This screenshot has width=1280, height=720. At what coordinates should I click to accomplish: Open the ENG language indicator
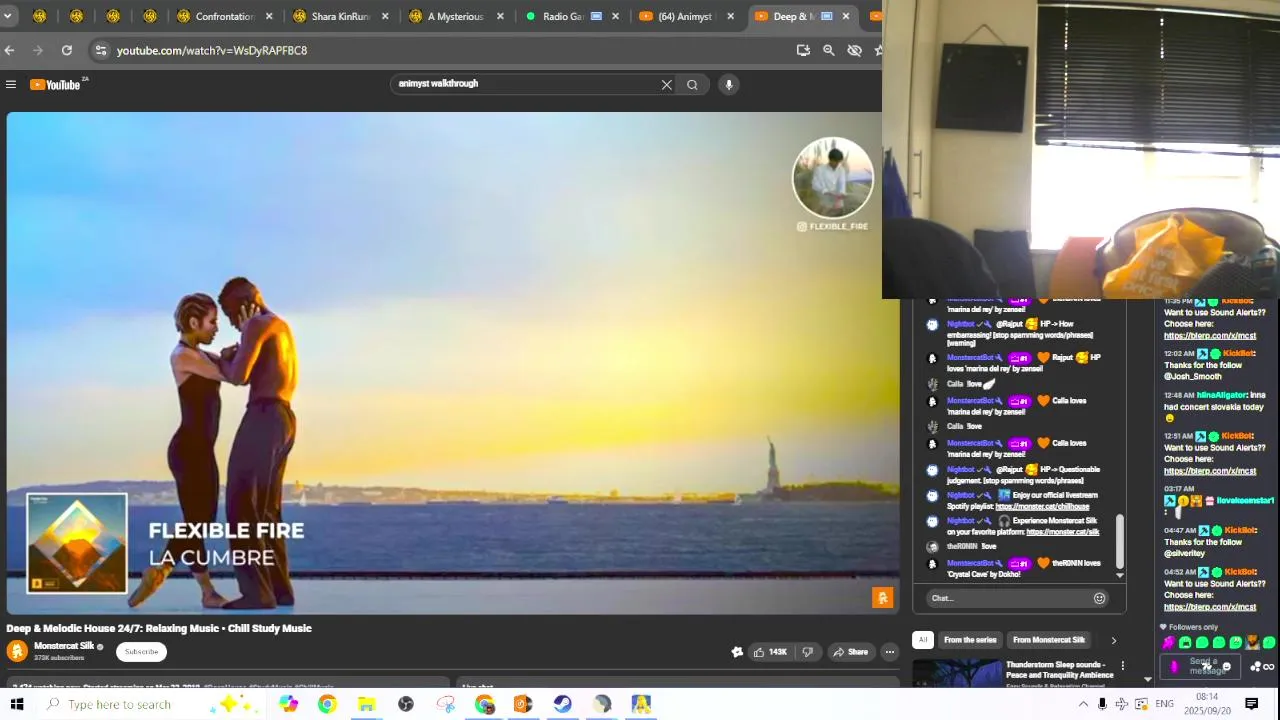[1165, 704]
